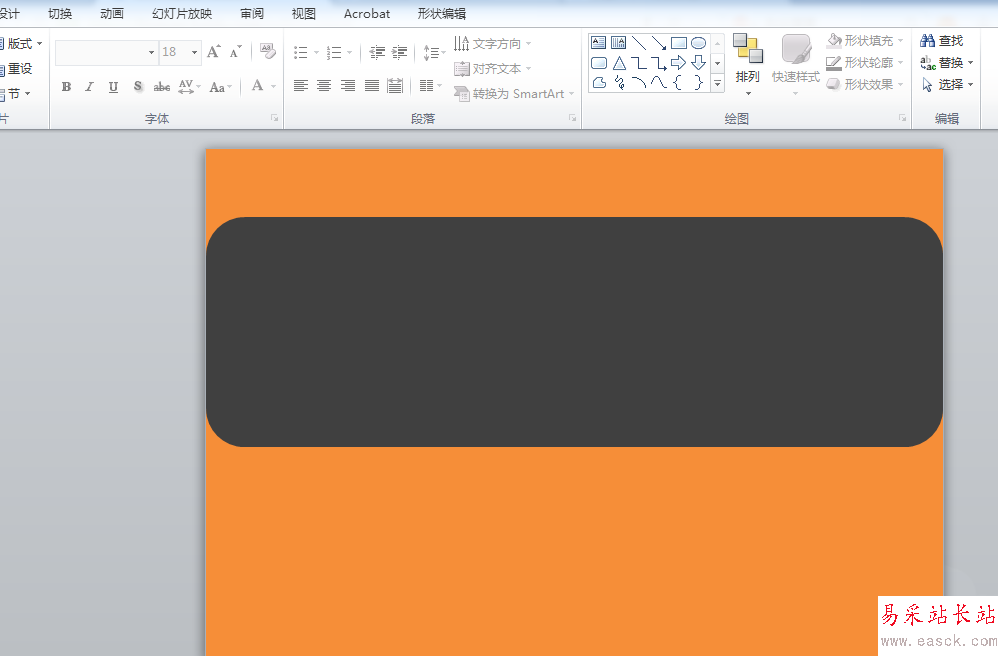Screen dimensions: 998x656
Task: Click the 查找 (Find) button
Action: coord(942,41)
